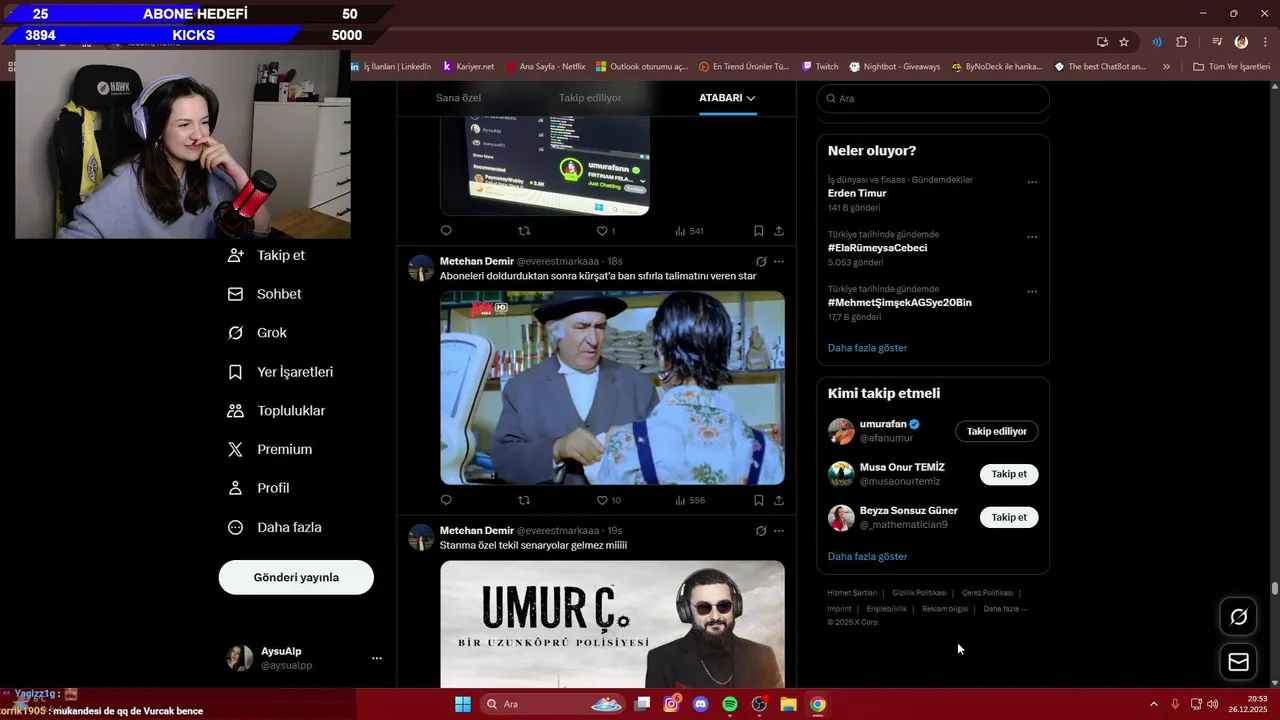Open more options on the 19s tweet
This screenshot has width=1280, height=720.
[779, 531]
